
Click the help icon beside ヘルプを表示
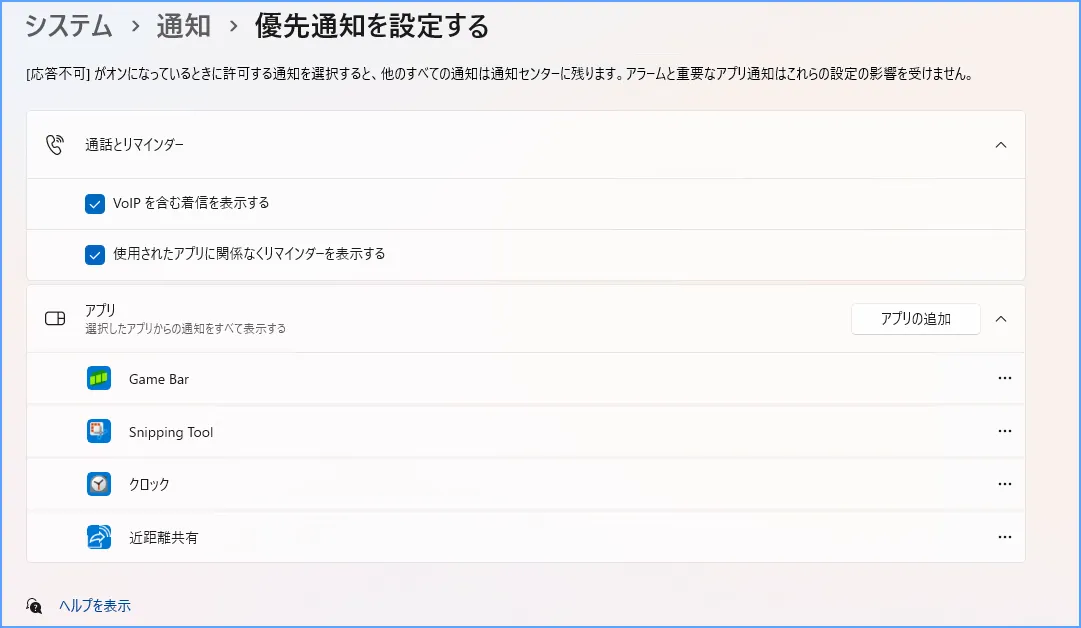pos(34,606)
